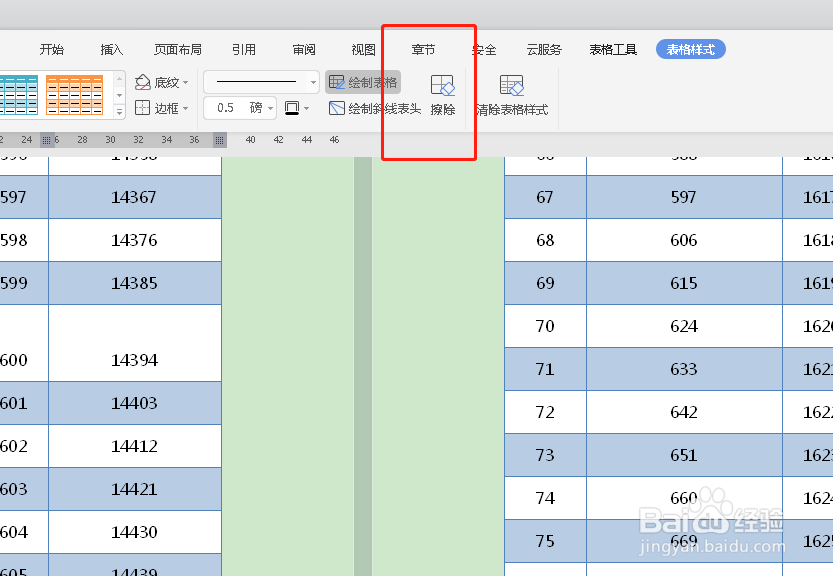This screenshot has width=833, height=576.
Task: Switch to the 审阅 tab
Action: point(304,50)
